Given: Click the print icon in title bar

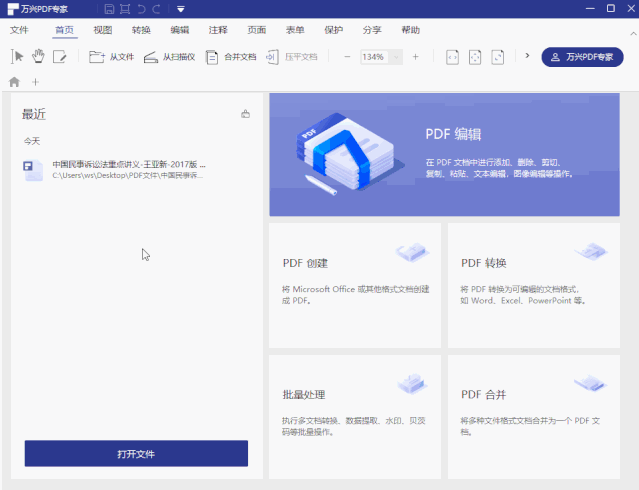Looking at the screenshot, I should pos(125,9).
